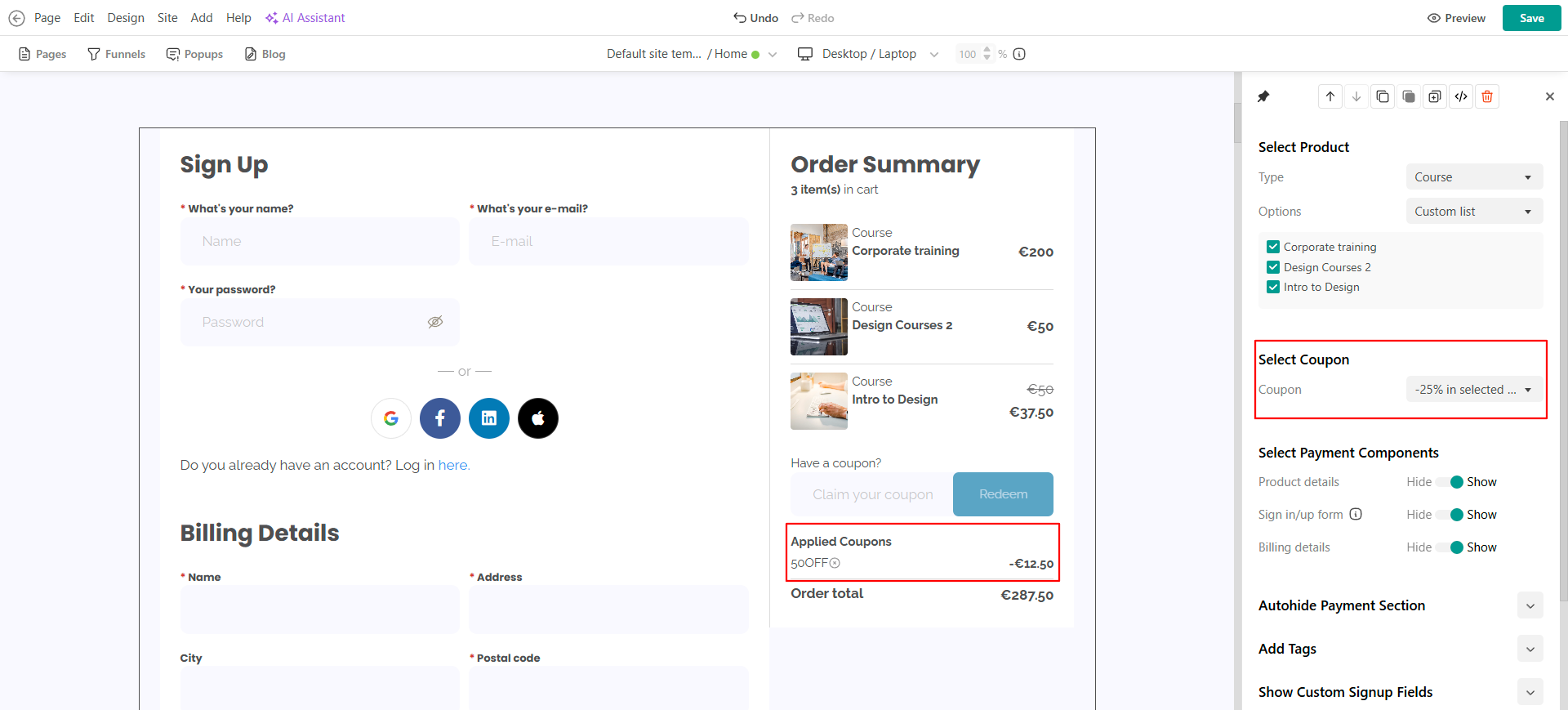Toggle Billing details Hide/Show switch
This screenshot has width=1568, height=710.
[1451, 547]
